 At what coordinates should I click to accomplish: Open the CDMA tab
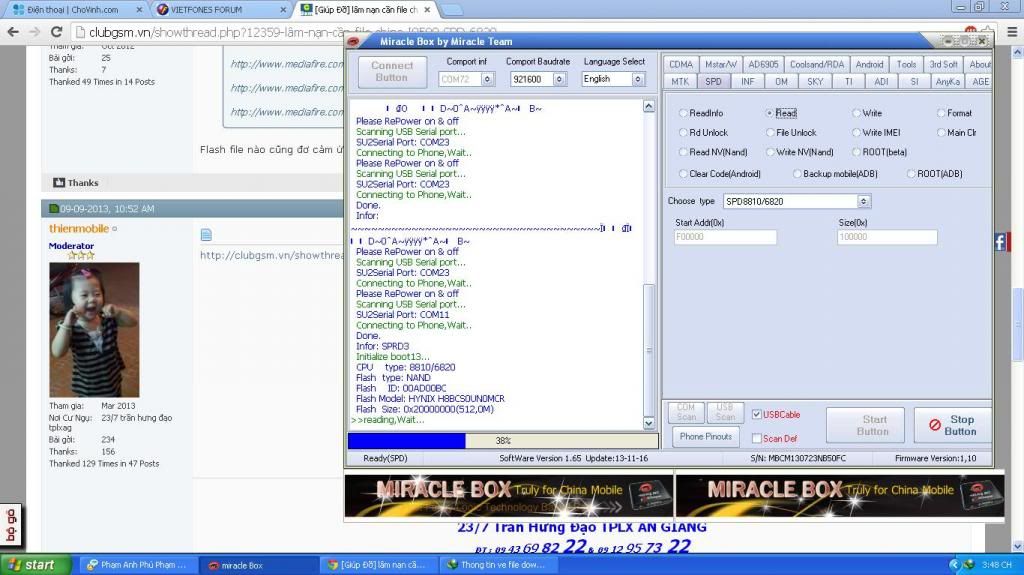coord(680,64)
